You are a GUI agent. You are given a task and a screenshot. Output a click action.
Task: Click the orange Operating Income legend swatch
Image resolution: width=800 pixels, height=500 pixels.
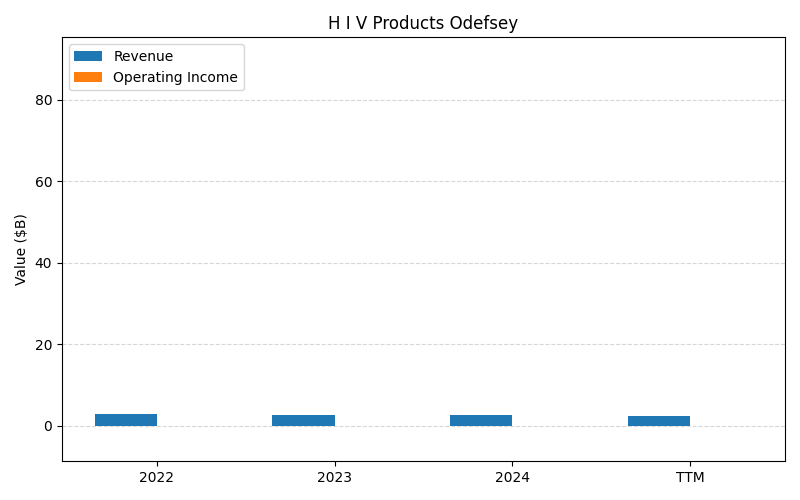pos(88,77)
